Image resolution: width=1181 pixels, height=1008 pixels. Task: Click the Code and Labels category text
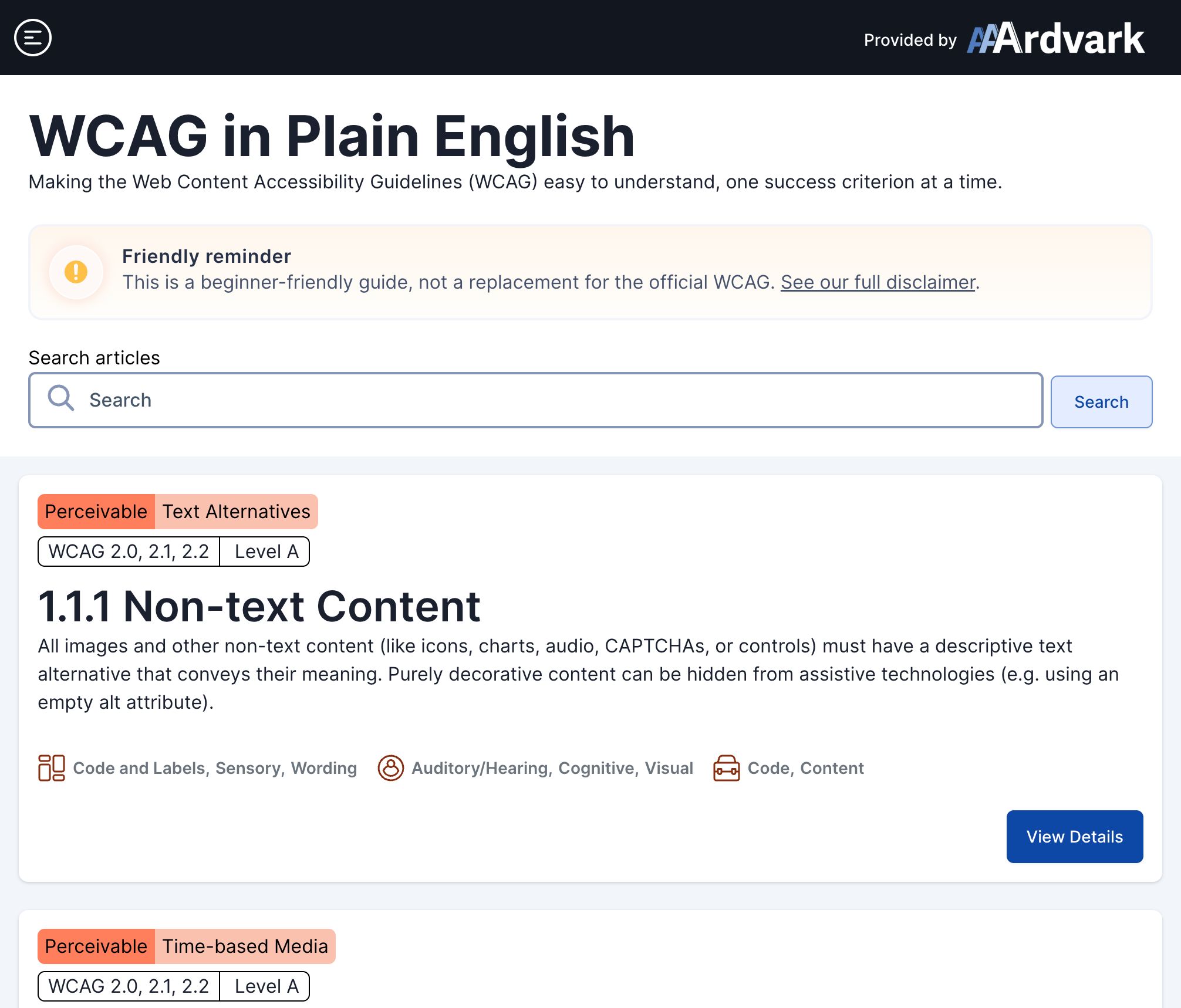click(139, 768)
